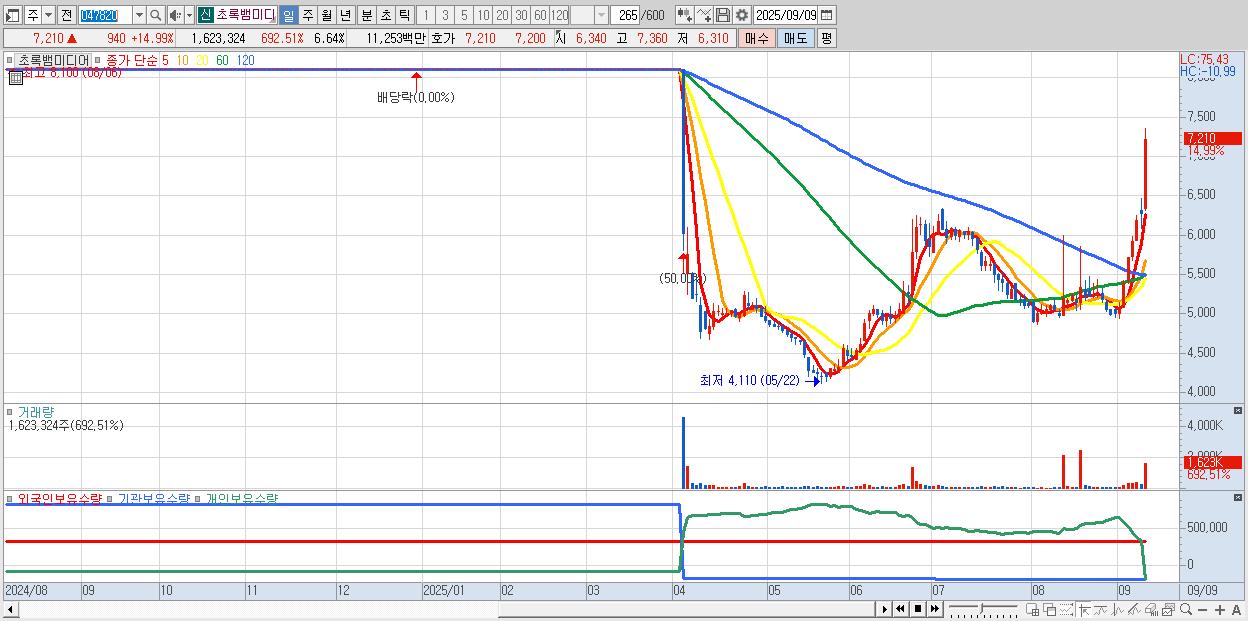The image size is (1248, 621).
Task: Click the 외국인보유수량 legend label
Action: [x=60, y=498]
